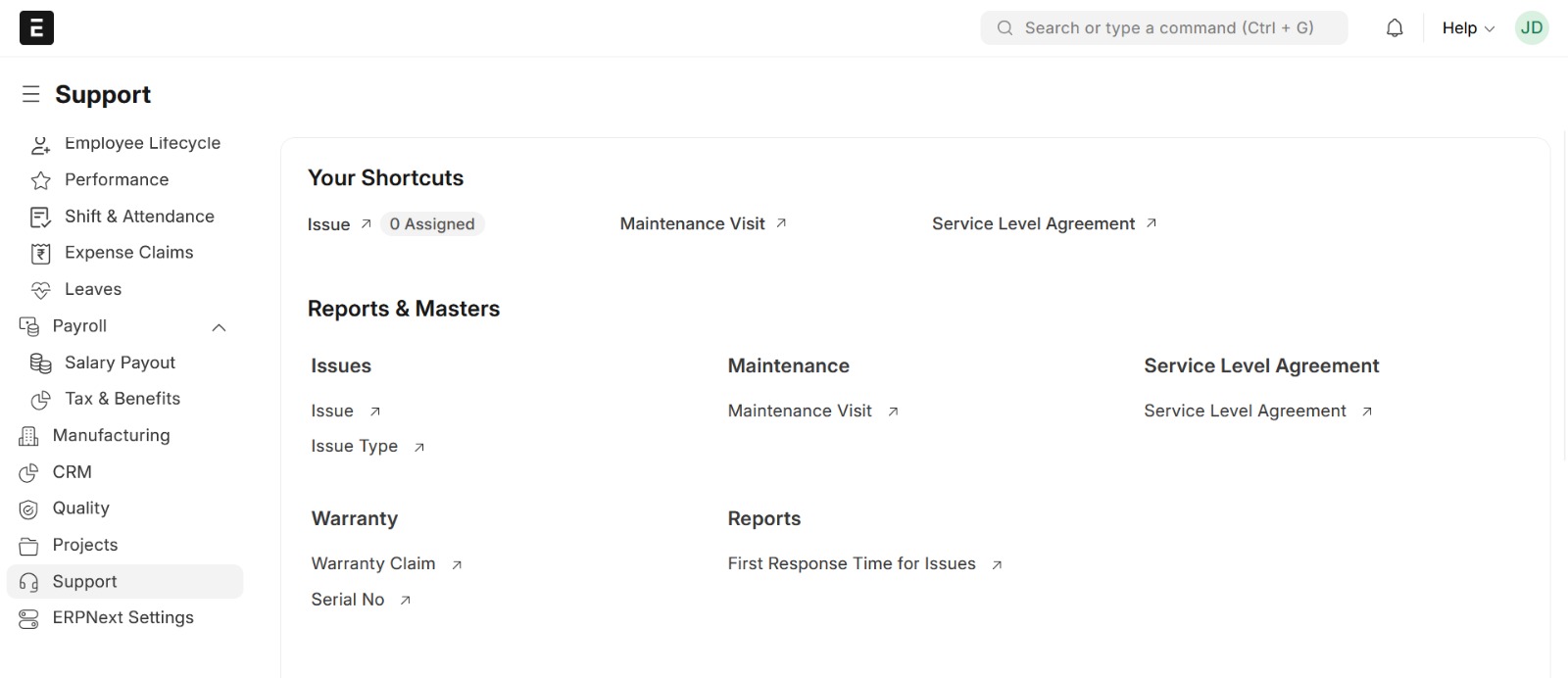Focus the search or command bar

click(1164, 28)
